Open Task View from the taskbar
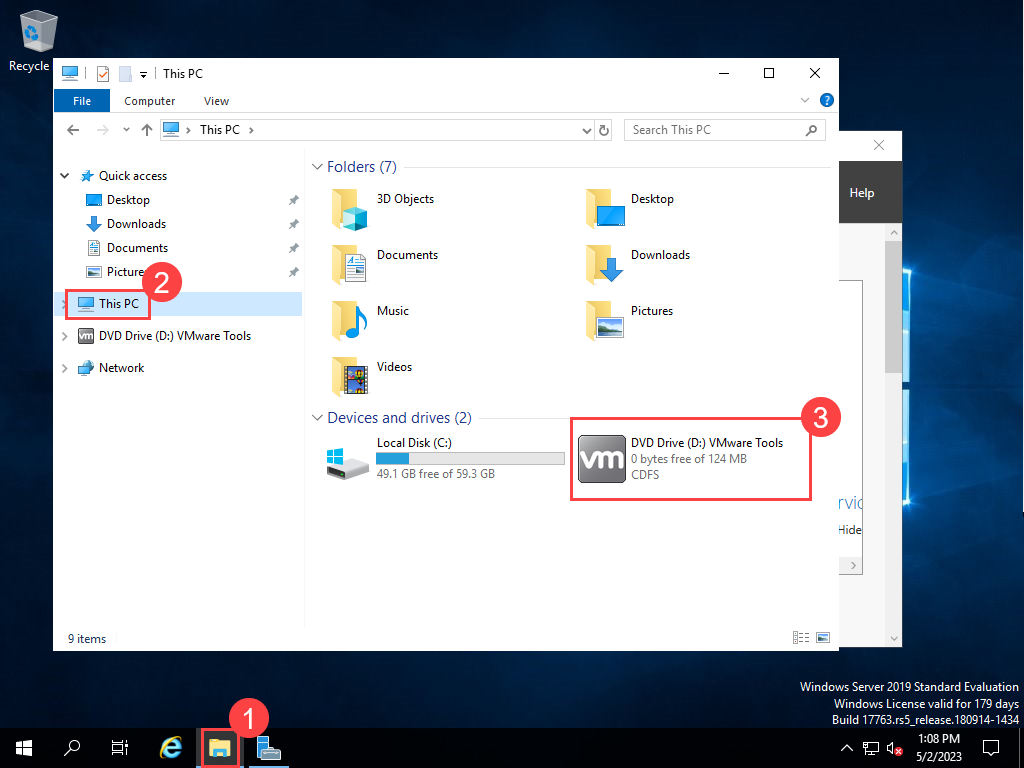This screenshot has height=768, width=1024. click(x=120, y=748)
